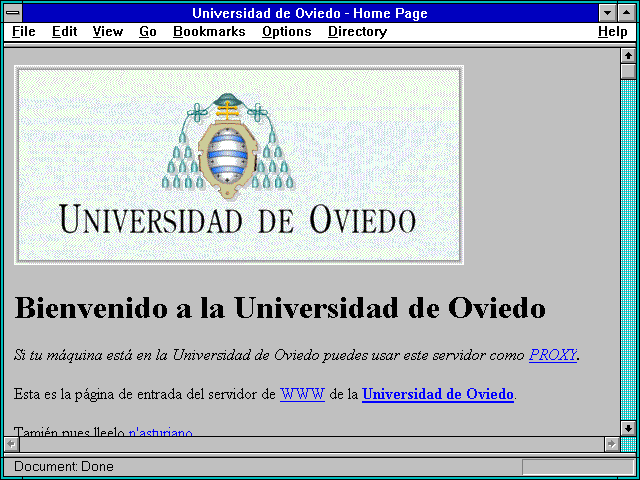Click the horizontal scrollbar left arrow
The image size is (640, 480).
11,444
